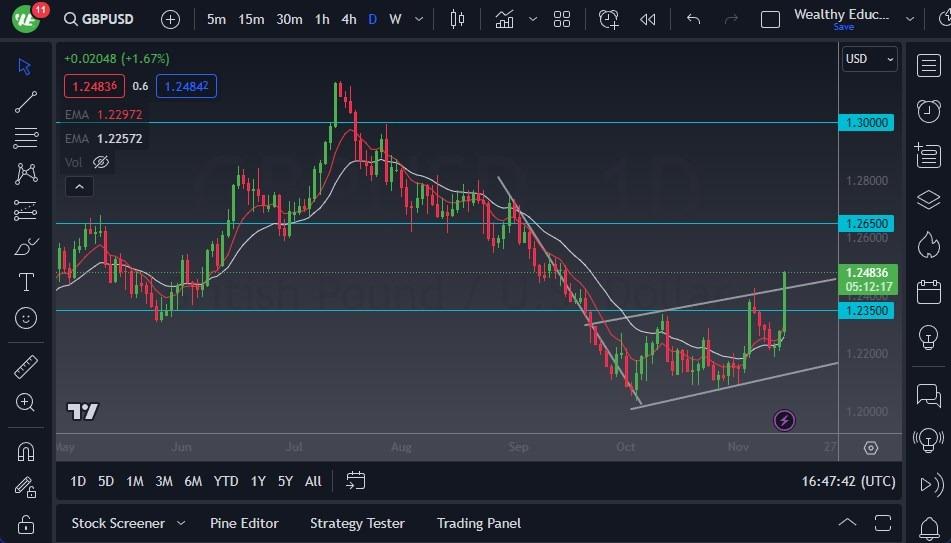Click the sell price 1.24836 button
Screen dimensions: 951x543
click(x=94, y=86)
